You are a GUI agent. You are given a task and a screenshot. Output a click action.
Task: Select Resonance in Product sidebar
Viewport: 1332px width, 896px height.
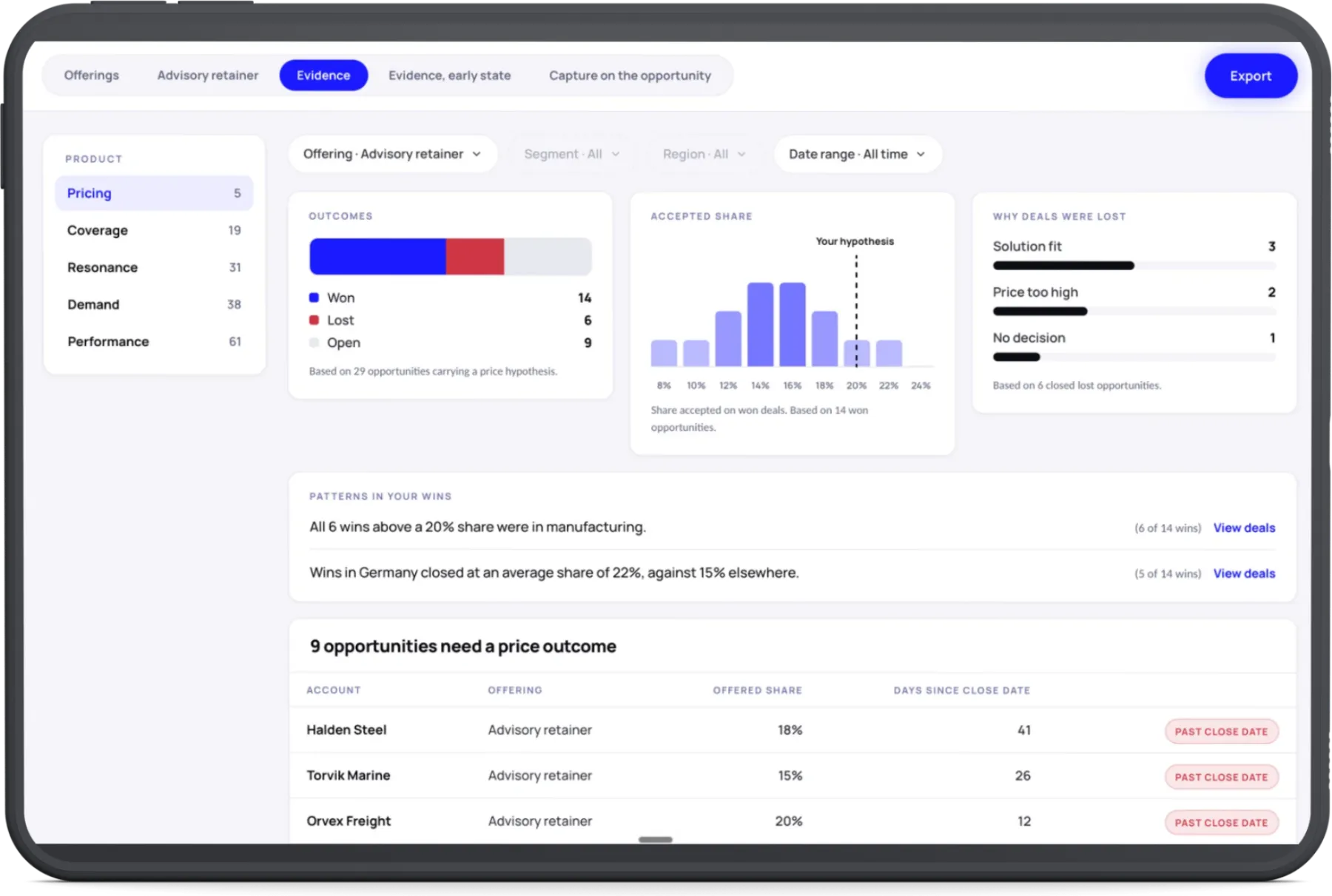tap(154, 267)
